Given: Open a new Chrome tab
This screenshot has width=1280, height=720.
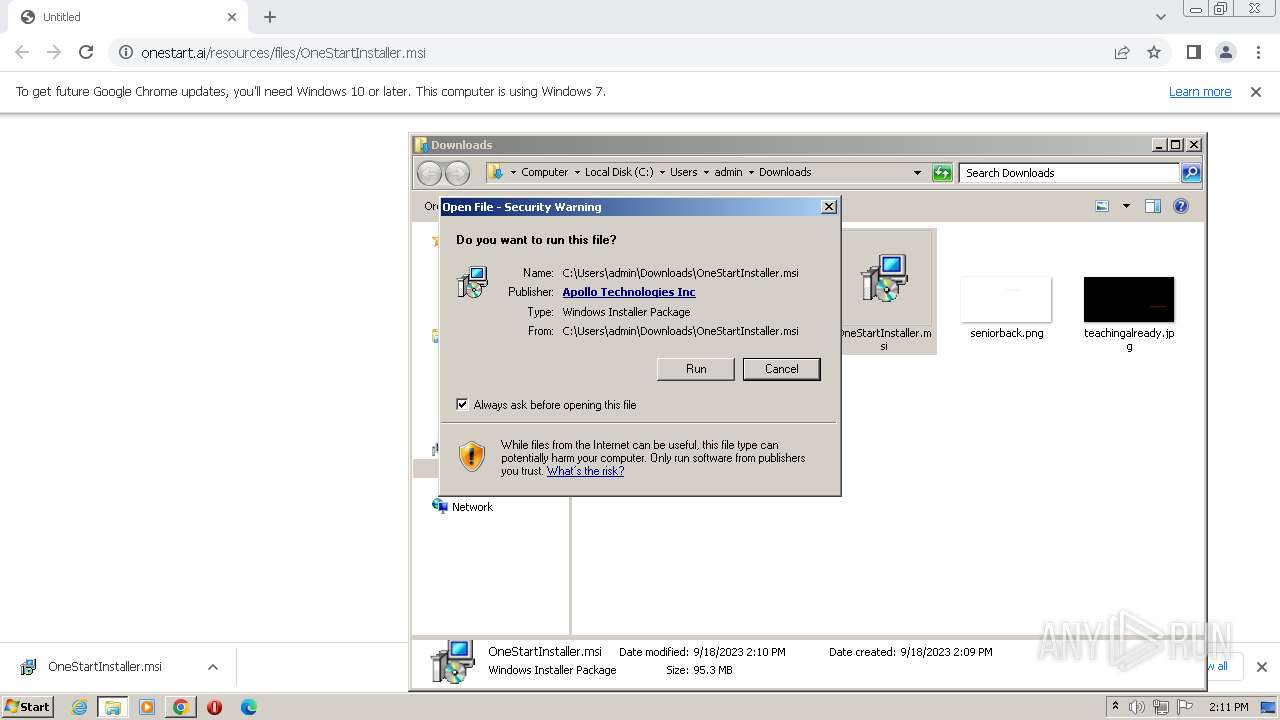Looking at the screenshot, I should [x=270, y=17].
